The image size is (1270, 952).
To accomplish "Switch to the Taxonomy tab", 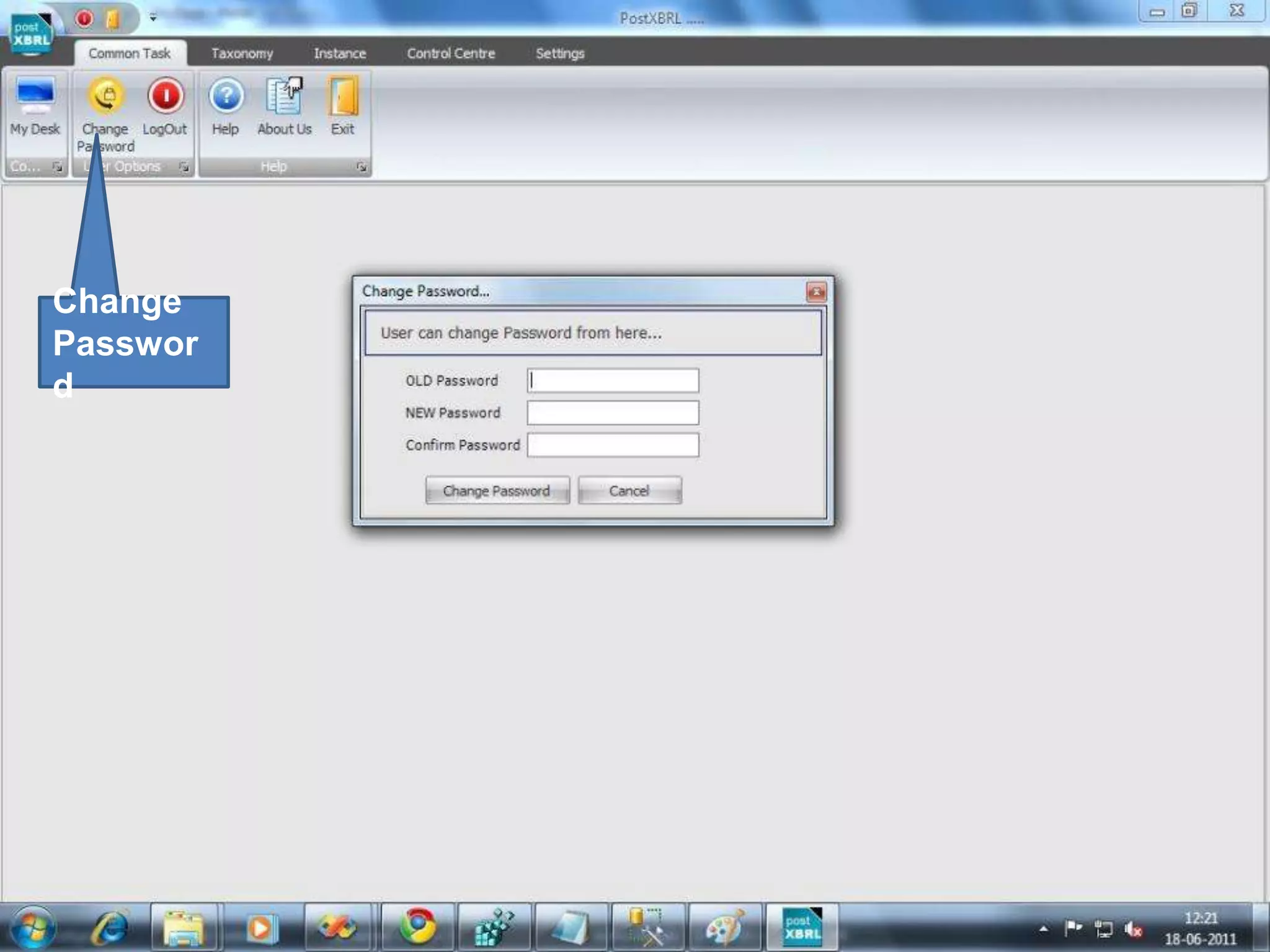I will point(242,53).
